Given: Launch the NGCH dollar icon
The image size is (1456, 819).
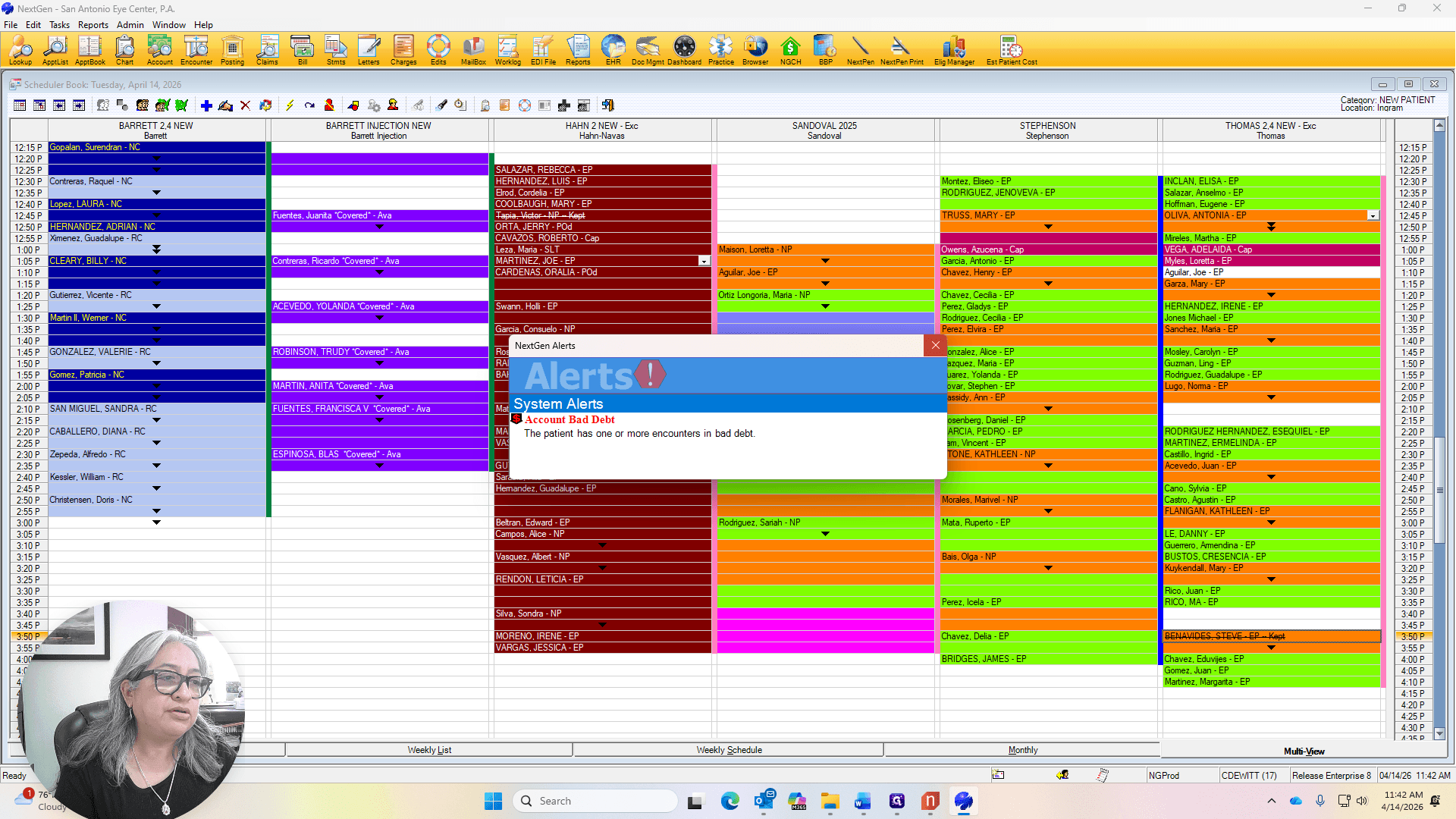Looking at the screenshot, I should click(x=790, y=50).
